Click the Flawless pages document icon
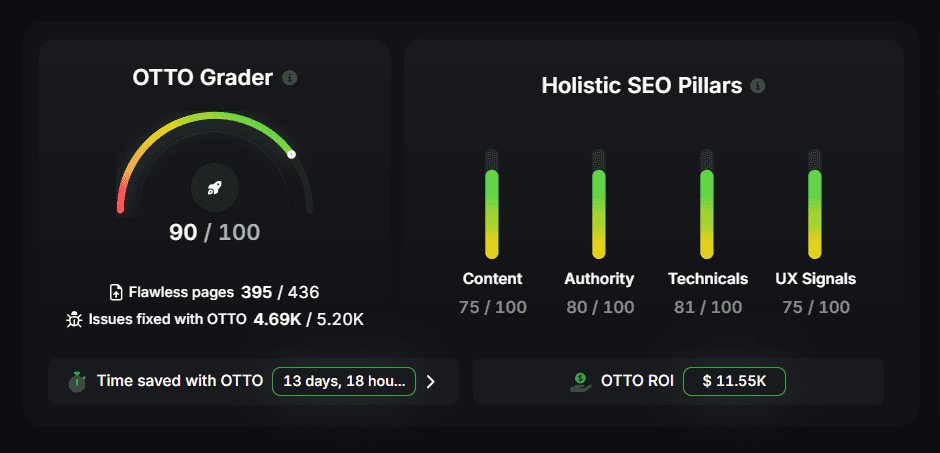940x453 pixels. click(x=115, y=292)
